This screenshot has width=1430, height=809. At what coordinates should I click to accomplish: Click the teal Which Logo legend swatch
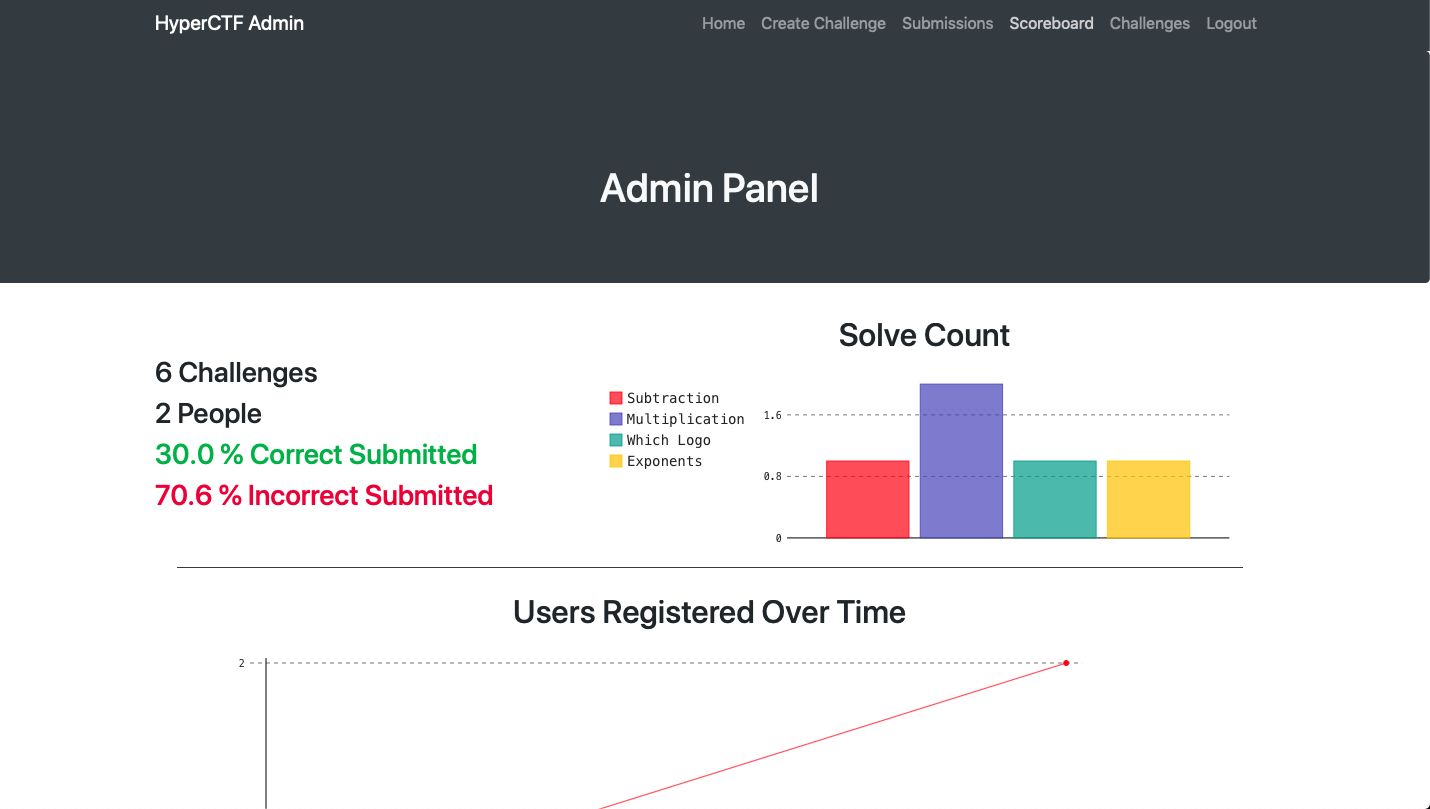pos(616,440)
